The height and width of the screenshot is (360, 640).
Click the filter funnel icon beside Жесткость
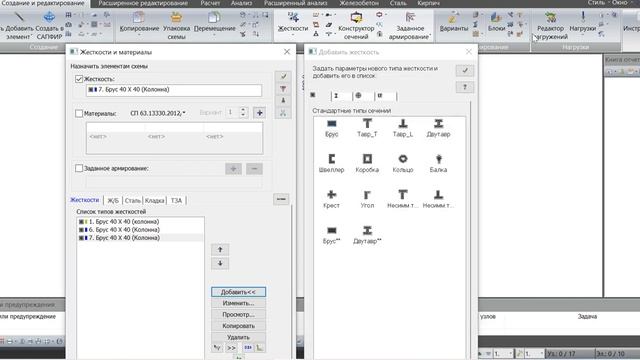pyautogui.click(x=283, y=89)
